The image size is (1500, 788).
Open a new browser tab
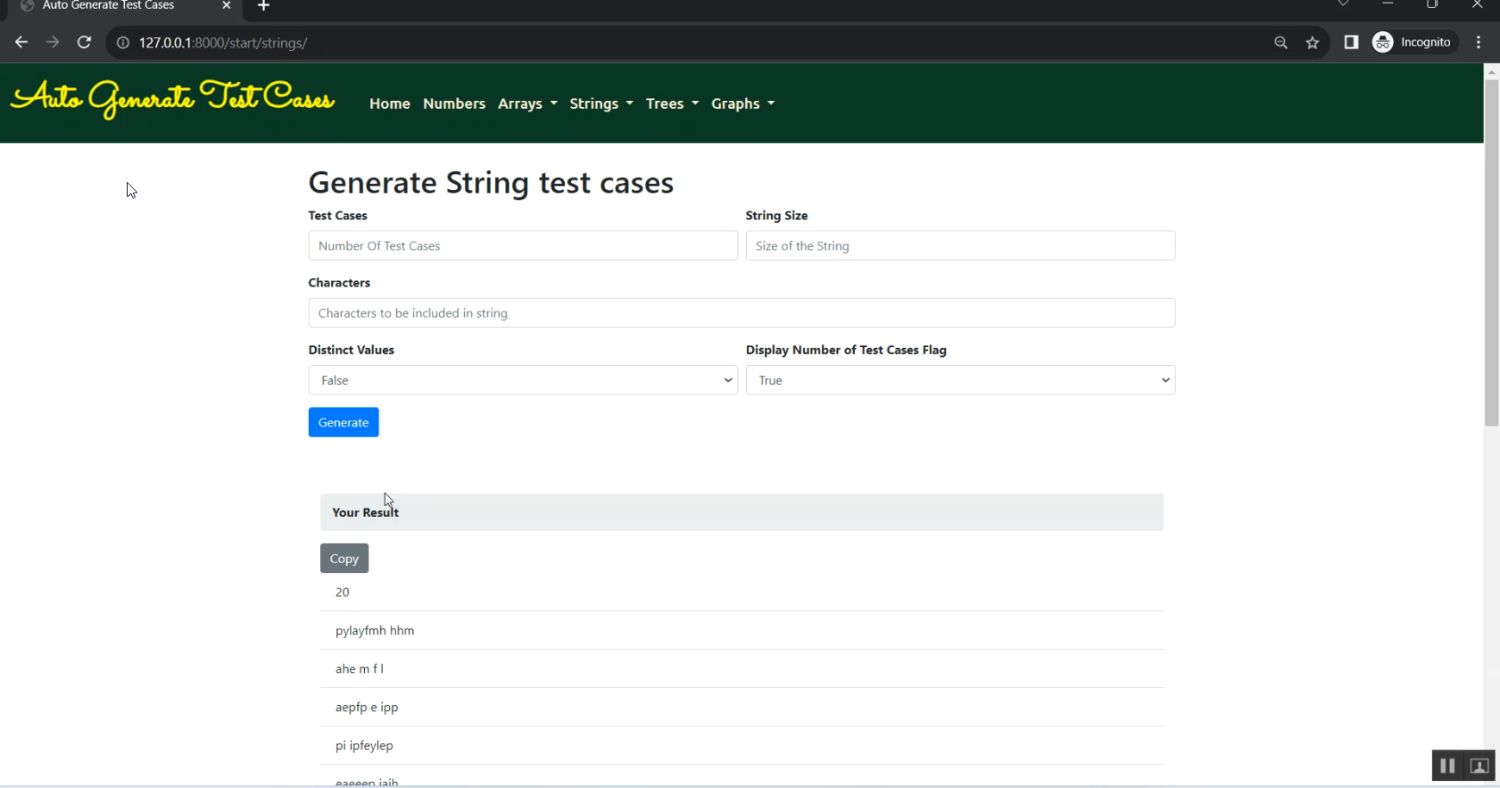coord(263,6)
